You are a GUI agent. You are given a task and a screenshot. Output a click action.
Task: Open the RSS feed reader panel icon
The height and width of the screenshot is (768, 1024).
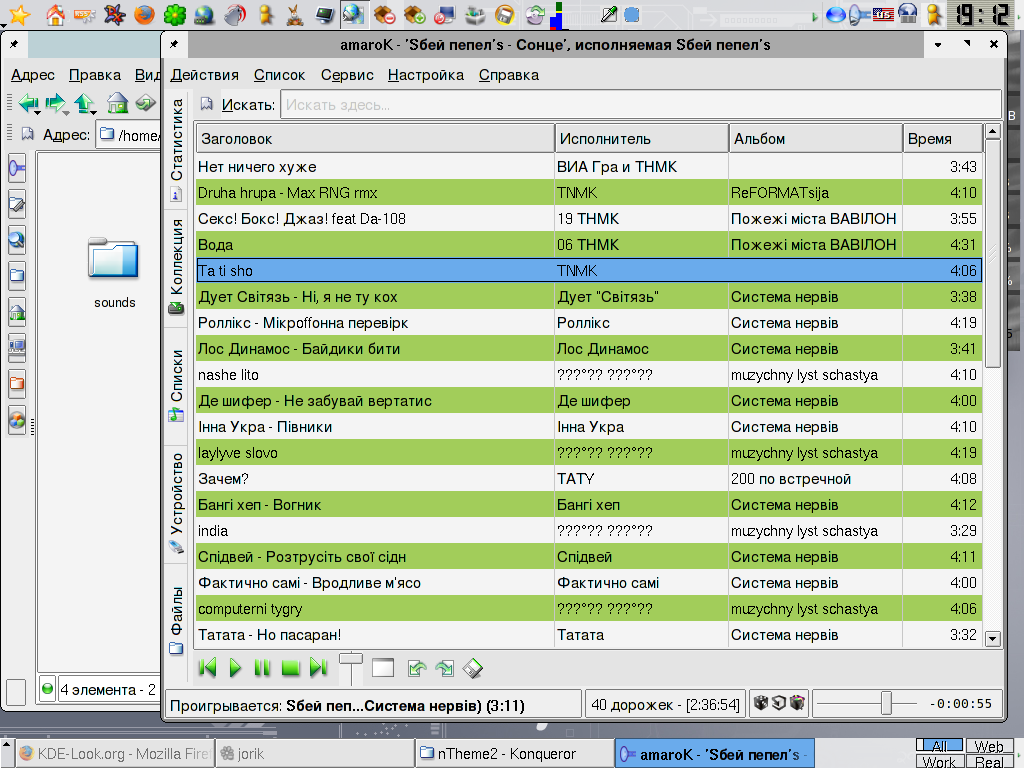(x=84, y=14)
